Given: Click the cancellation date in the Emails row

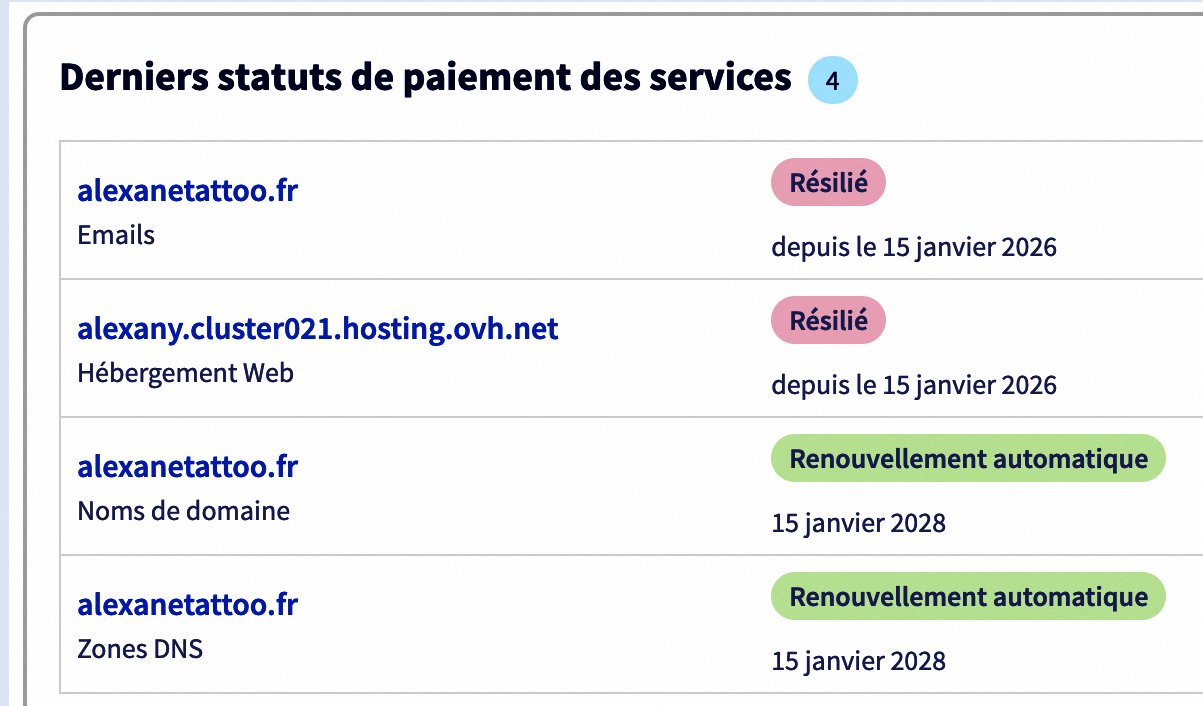Looking at the screenshot, I should [x=914, y=247].
